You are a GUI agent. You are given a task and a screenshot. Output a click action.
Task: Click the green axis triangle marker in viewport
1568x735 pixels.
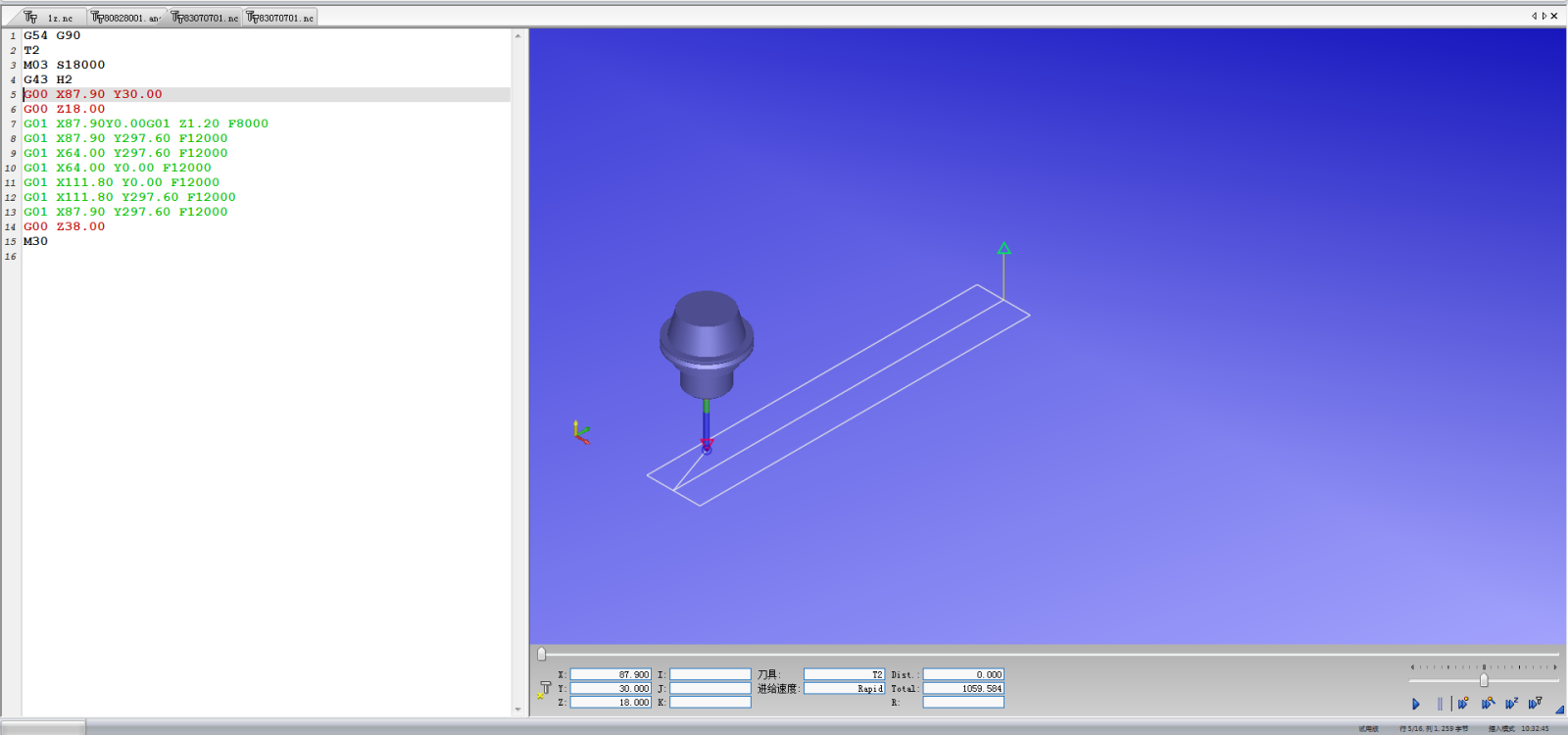click(x=1004, y=249)
